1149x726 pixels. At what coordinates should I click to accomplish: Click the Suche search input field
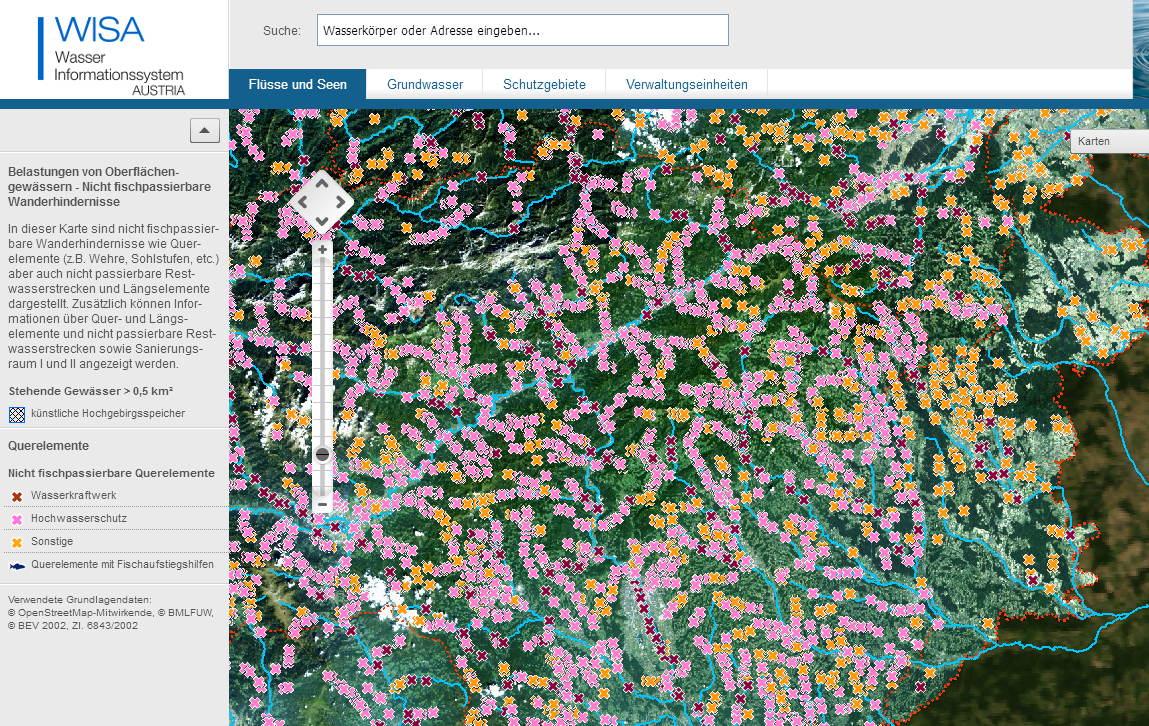[522, 30]
